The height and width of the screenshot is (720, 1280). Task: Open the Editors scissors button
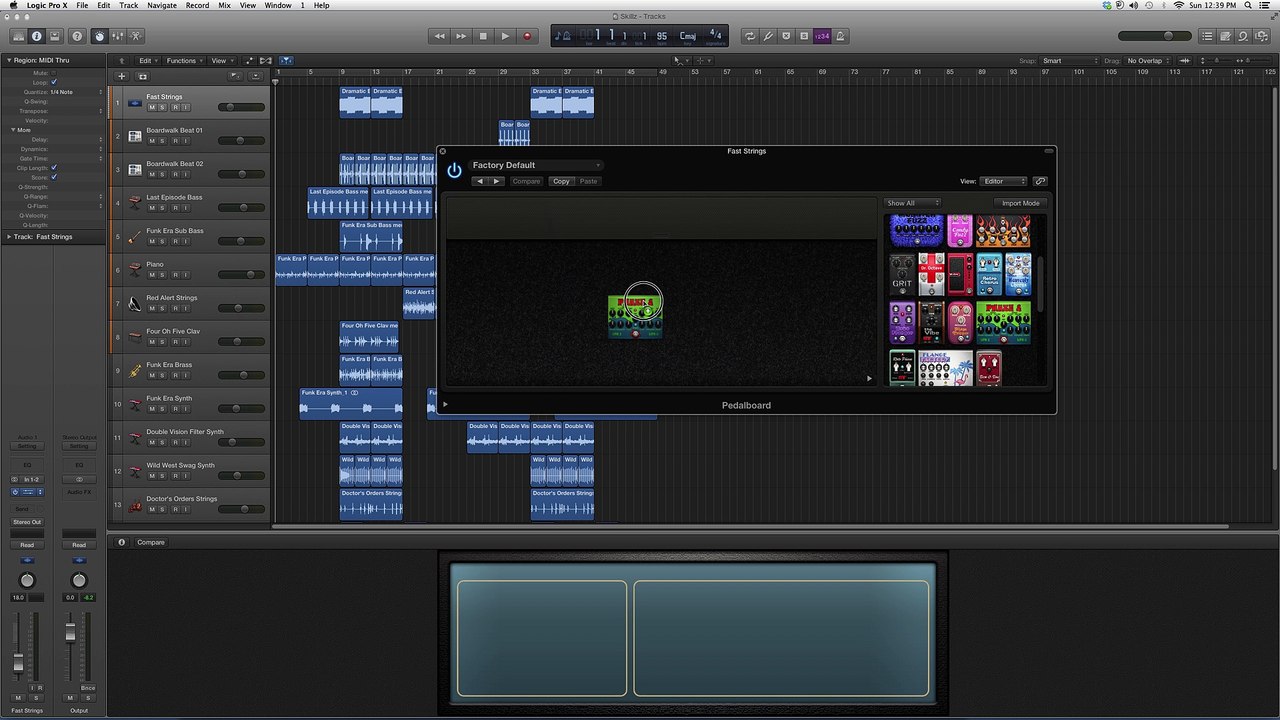(x=135, y=36)
